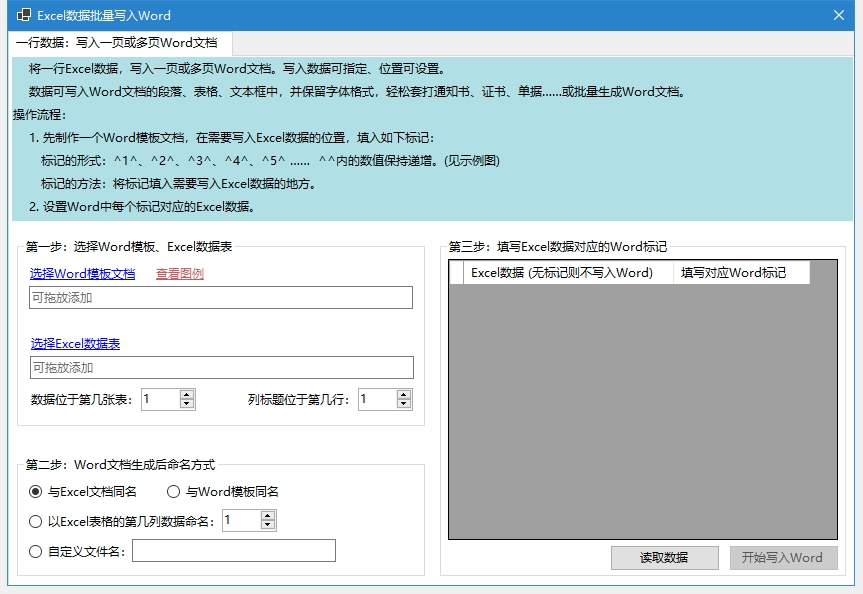Decrement the '列标题位于第几行' row number stepper
The height and width of the screenshot is (594, 863).
pyautogui.click(x=403, y=404)
